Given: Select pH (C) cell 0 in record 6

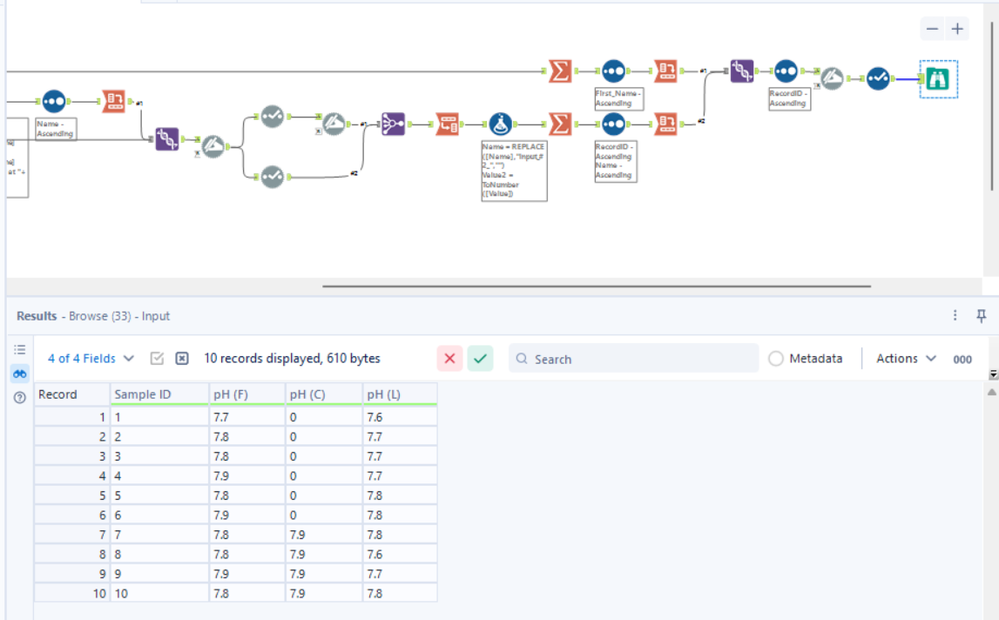Looking at the screenshot, I should tap(324, 515).
